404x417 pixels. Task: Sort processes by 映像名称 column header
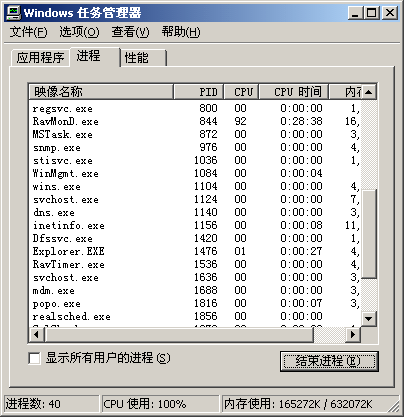tap(101, 92)
